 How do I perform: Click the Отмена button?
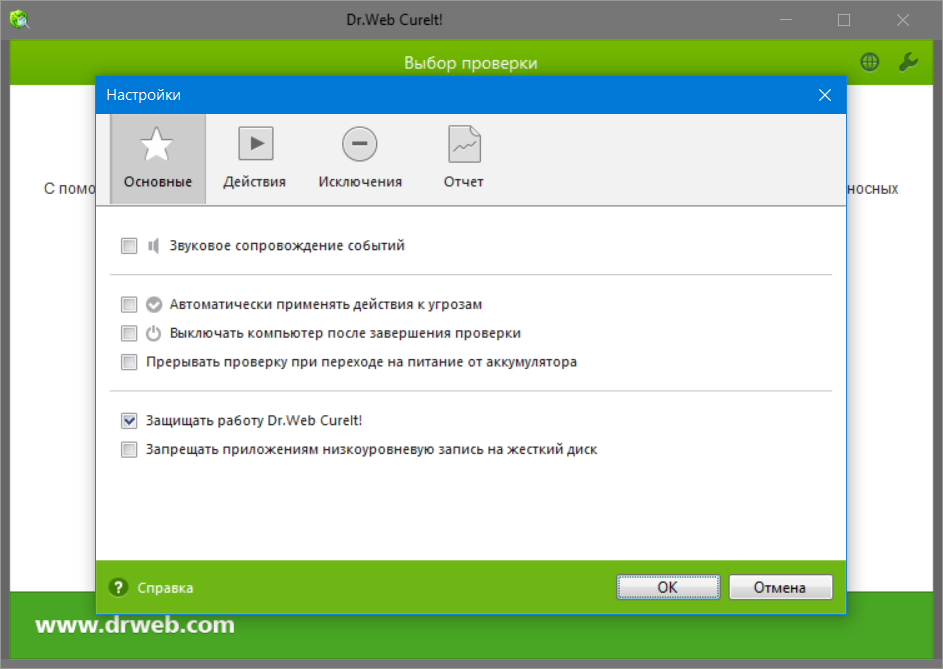(781, 587)
